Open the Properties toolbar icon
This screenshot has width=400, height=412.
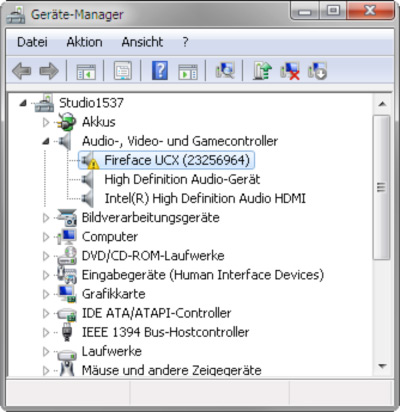tap(123, 71)
